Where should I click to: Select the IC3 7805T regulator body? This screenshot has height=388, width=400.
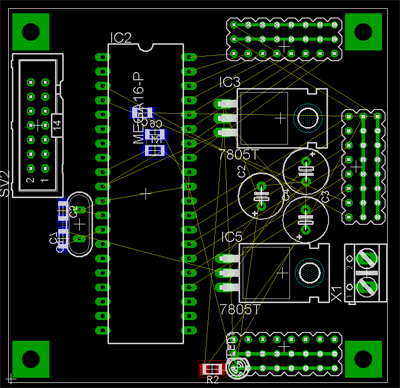click(282, 118)
